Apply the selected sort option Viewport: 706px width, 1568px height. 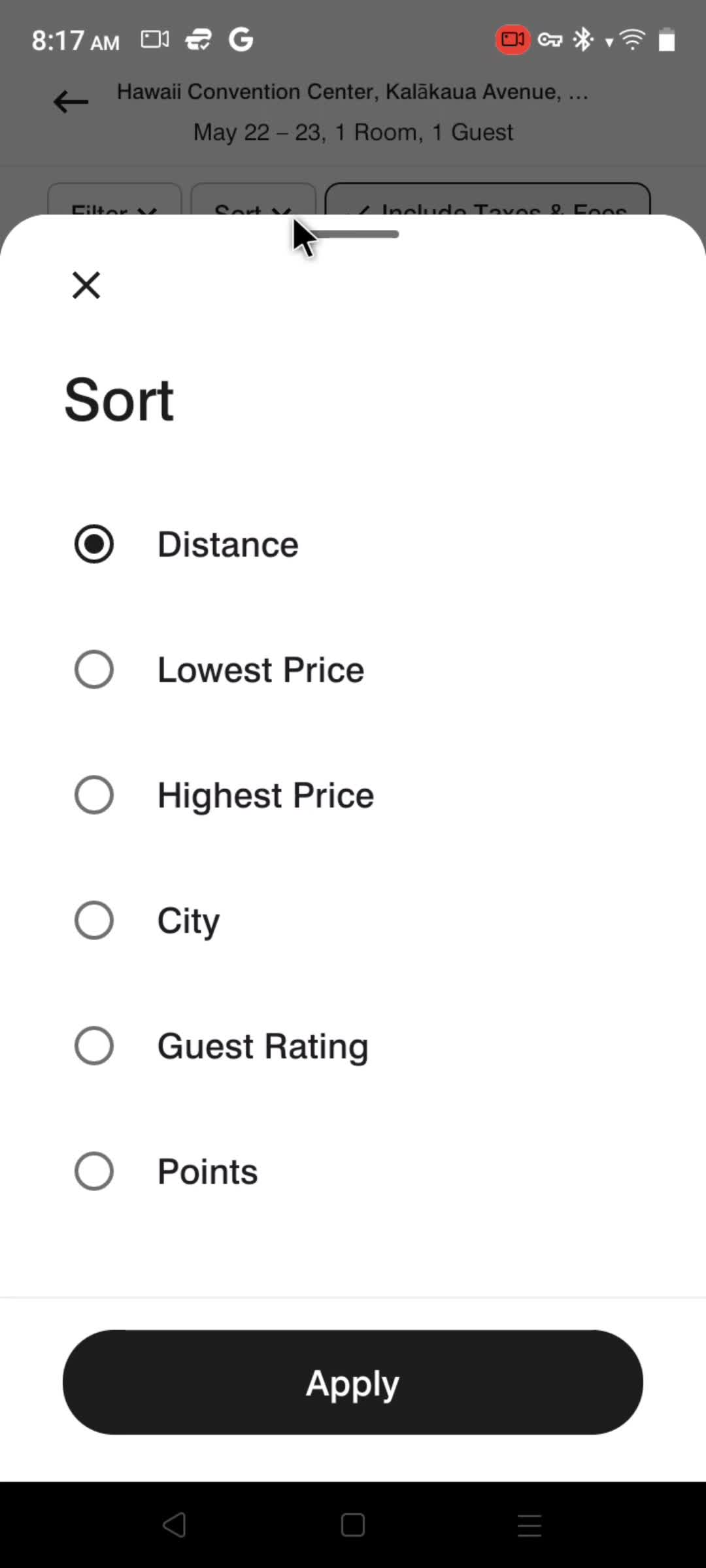353,1382
